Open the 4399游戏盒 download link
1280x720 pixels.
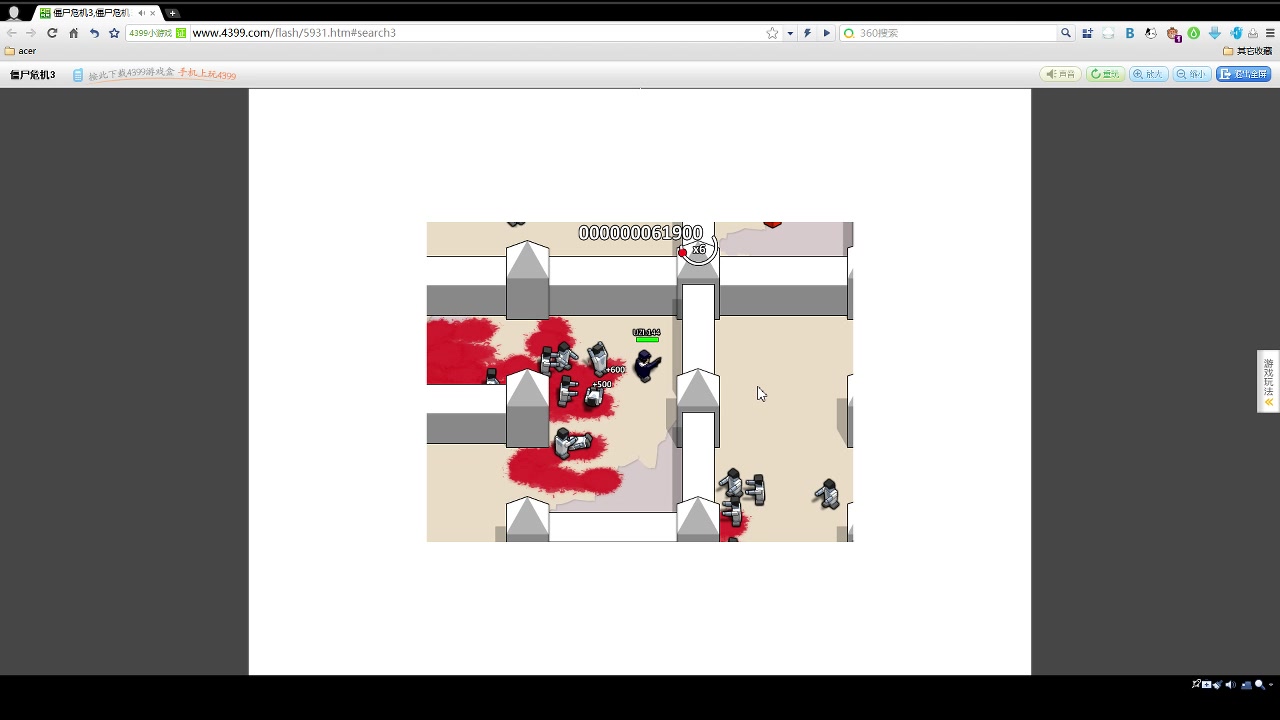[155, 75]
